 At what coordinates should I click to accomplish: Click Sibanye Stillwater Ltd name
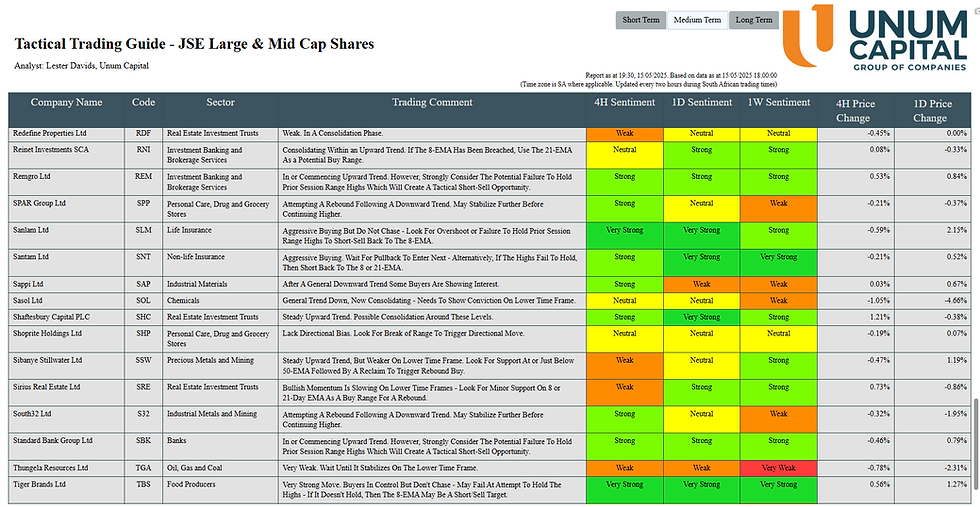(x=48, y=361)
